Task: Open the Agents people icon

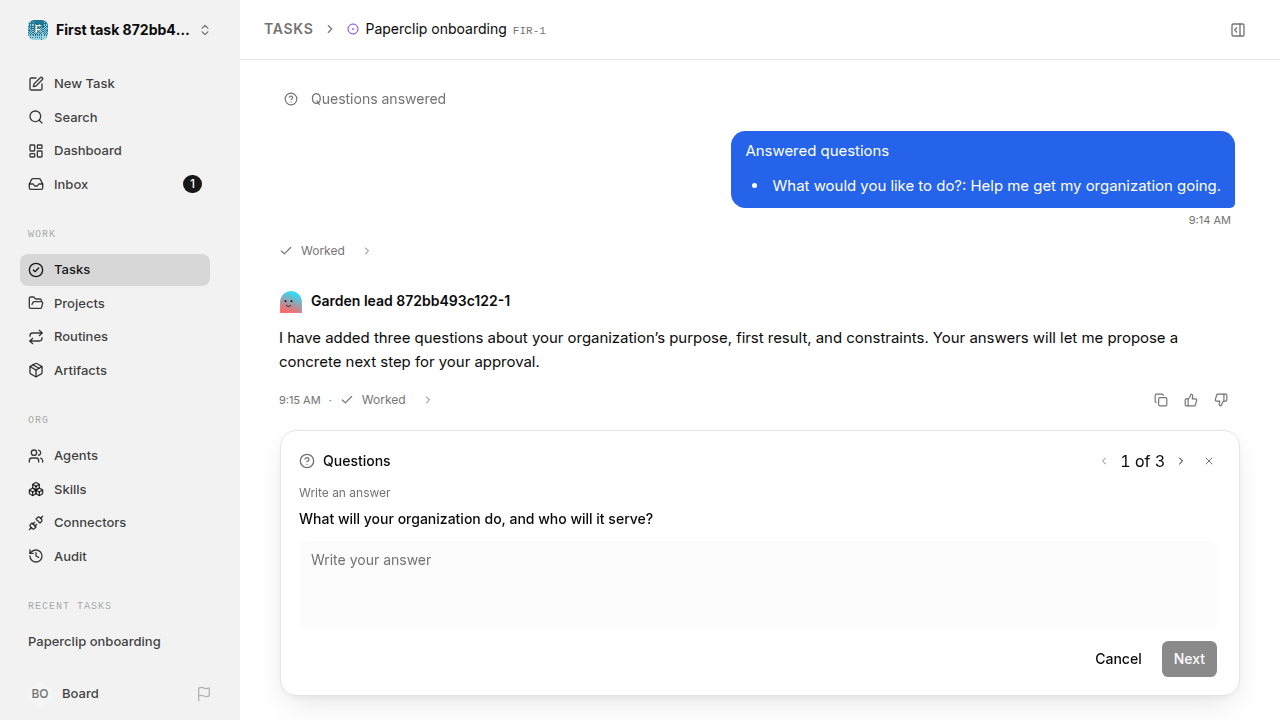Action: pos(36,456)
